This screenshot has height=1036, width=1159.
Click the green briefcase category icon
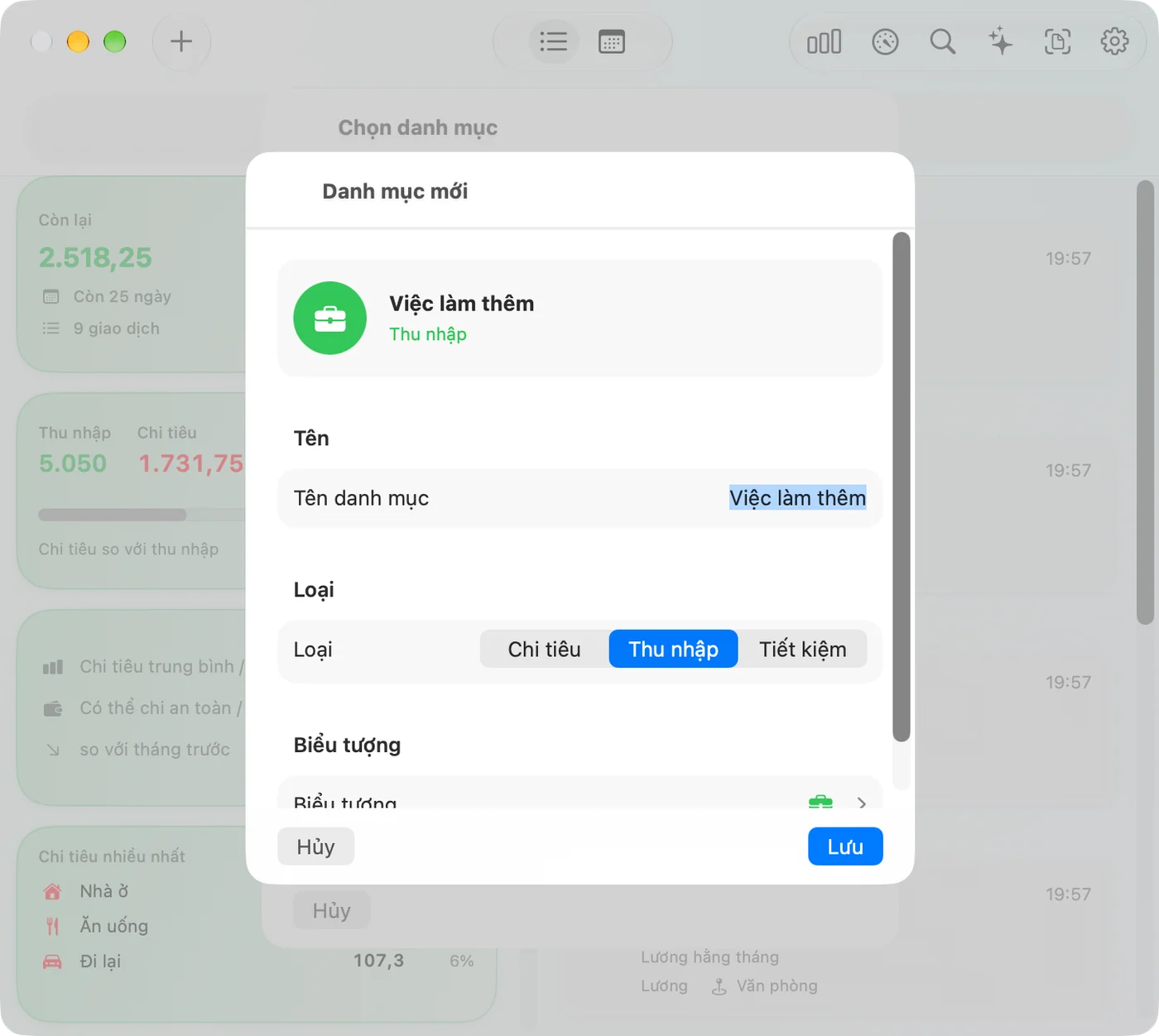click(330, 318)
